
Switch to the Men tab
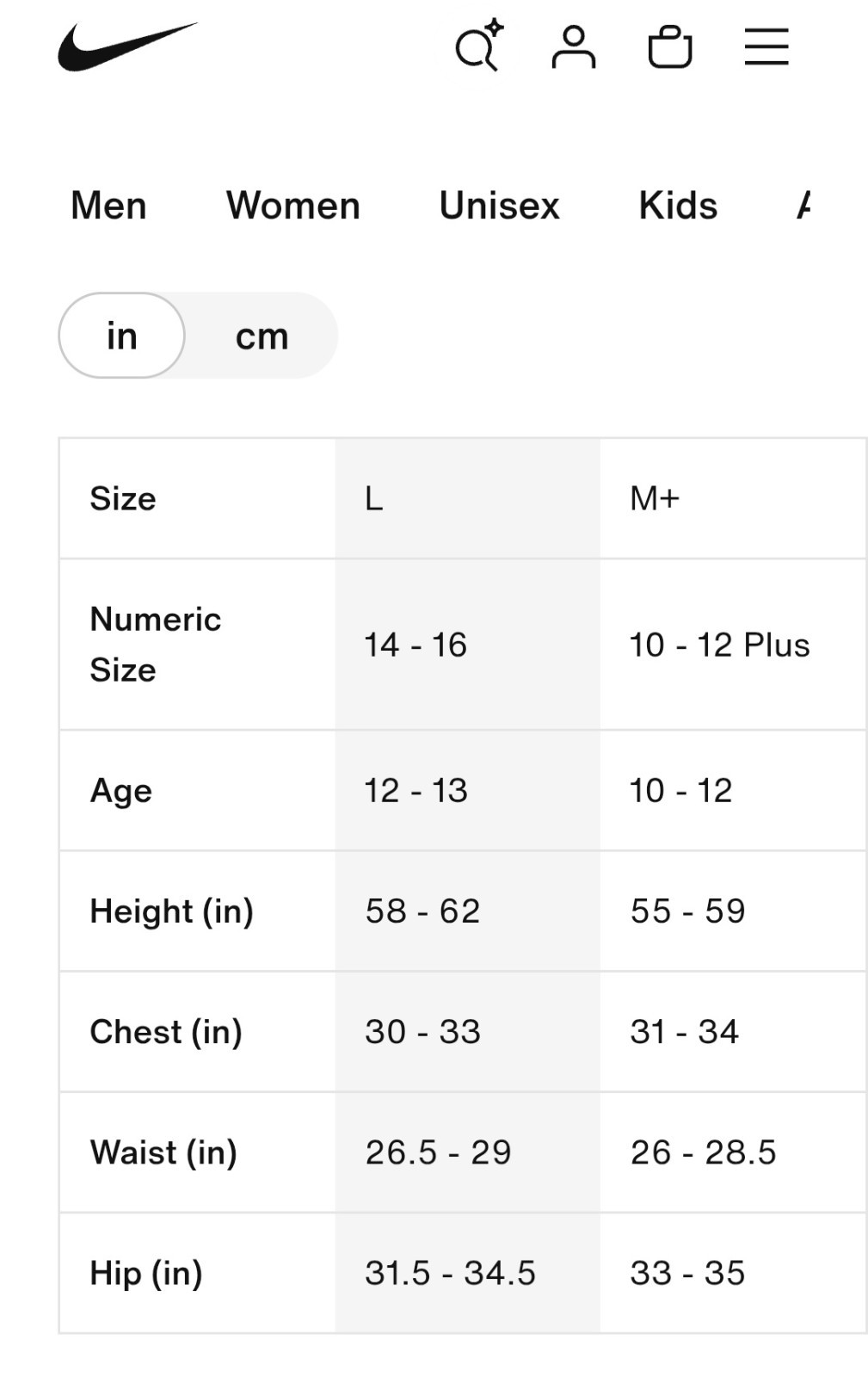pos(108,206)
